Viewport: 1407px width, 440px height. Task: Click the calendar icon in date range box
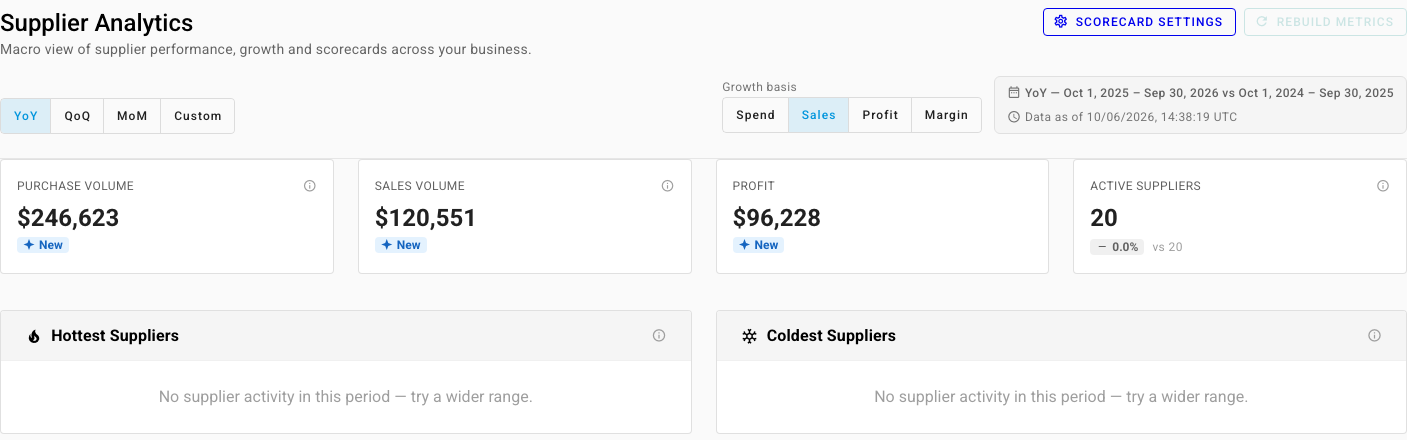coord(1014,93)
